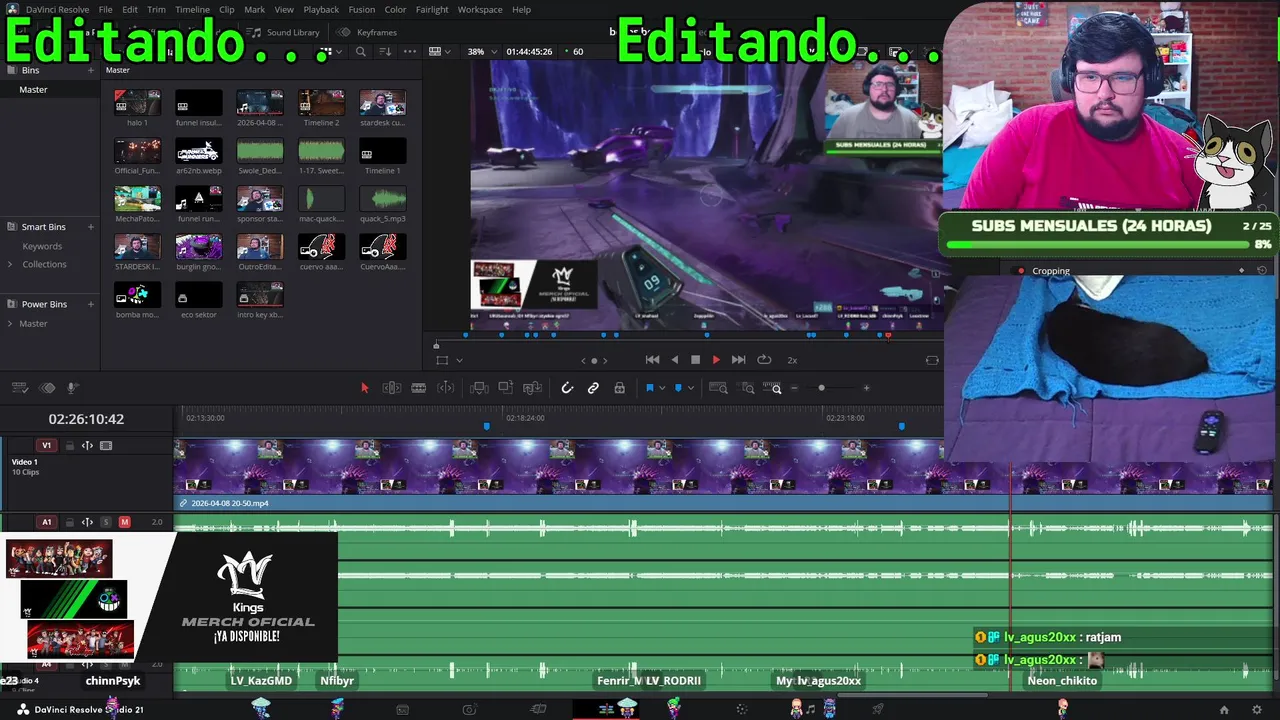Toggle Loop playback in viewer
1280x720 pixels.
click(764, 360)
